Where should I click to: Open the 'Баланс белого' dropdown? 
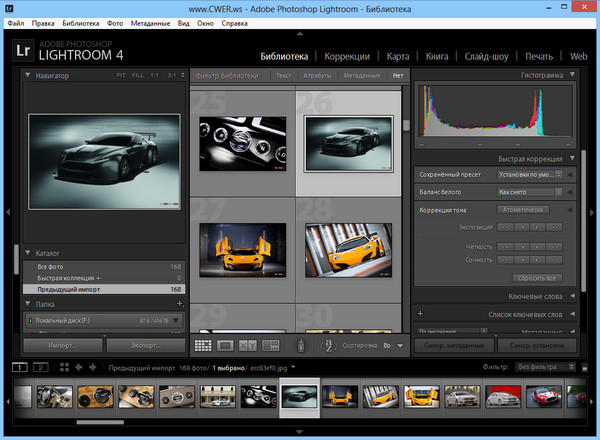coord(529,191)
